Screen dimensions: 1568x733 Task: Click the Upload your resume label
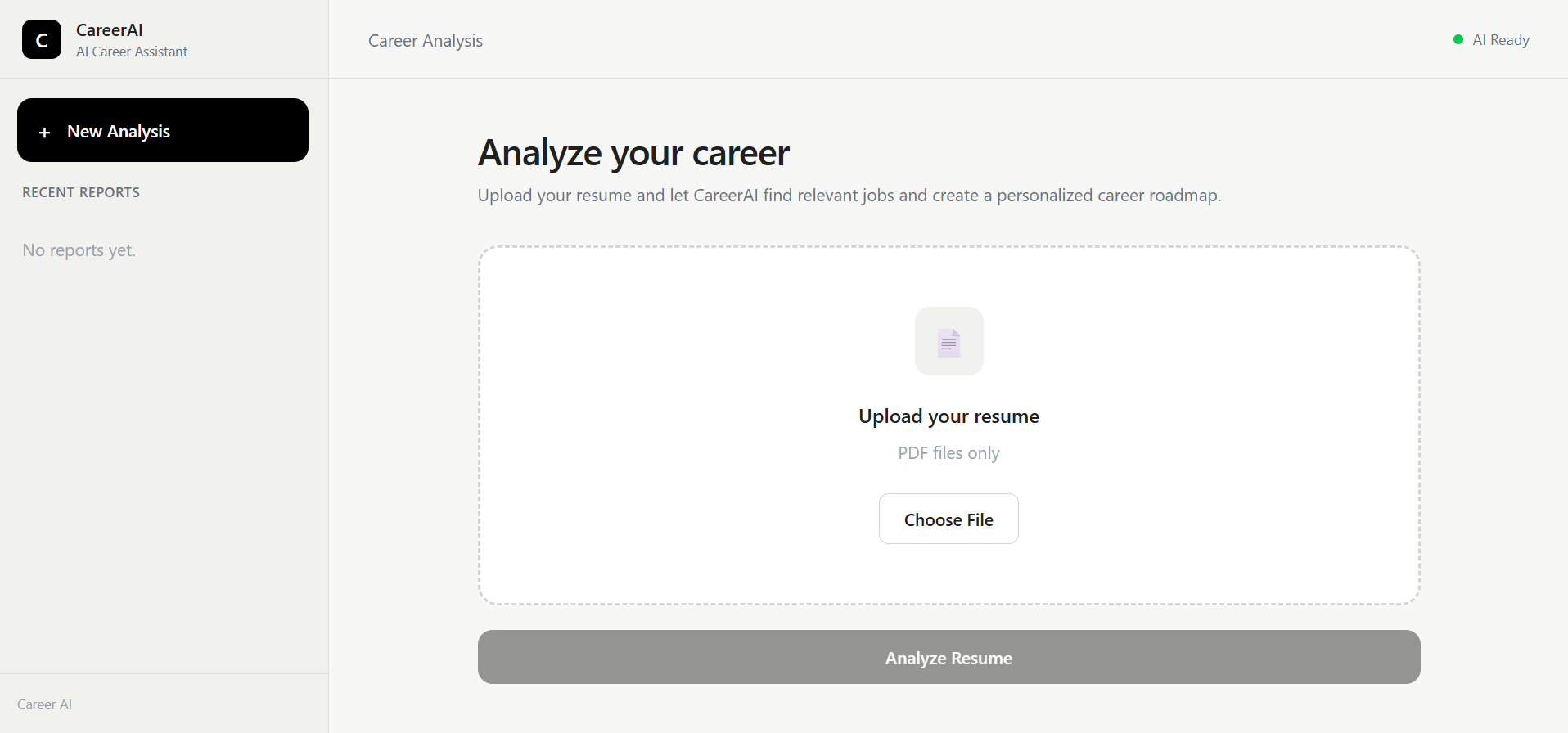pyautogui.click(x=948, y=416)
